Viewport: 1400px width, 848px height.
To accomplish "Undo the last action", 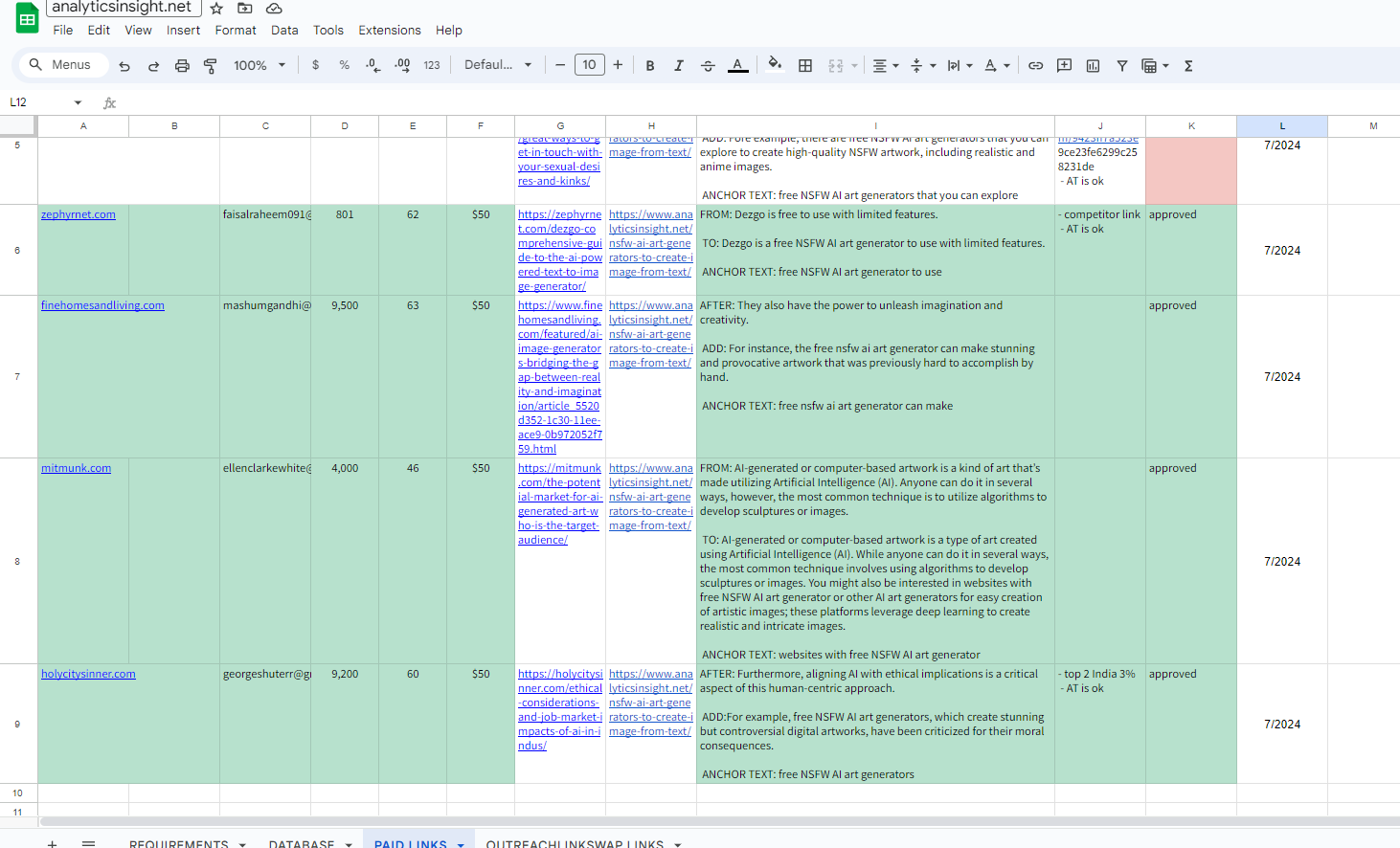I will pyautogui.click(x=124, y=65).
